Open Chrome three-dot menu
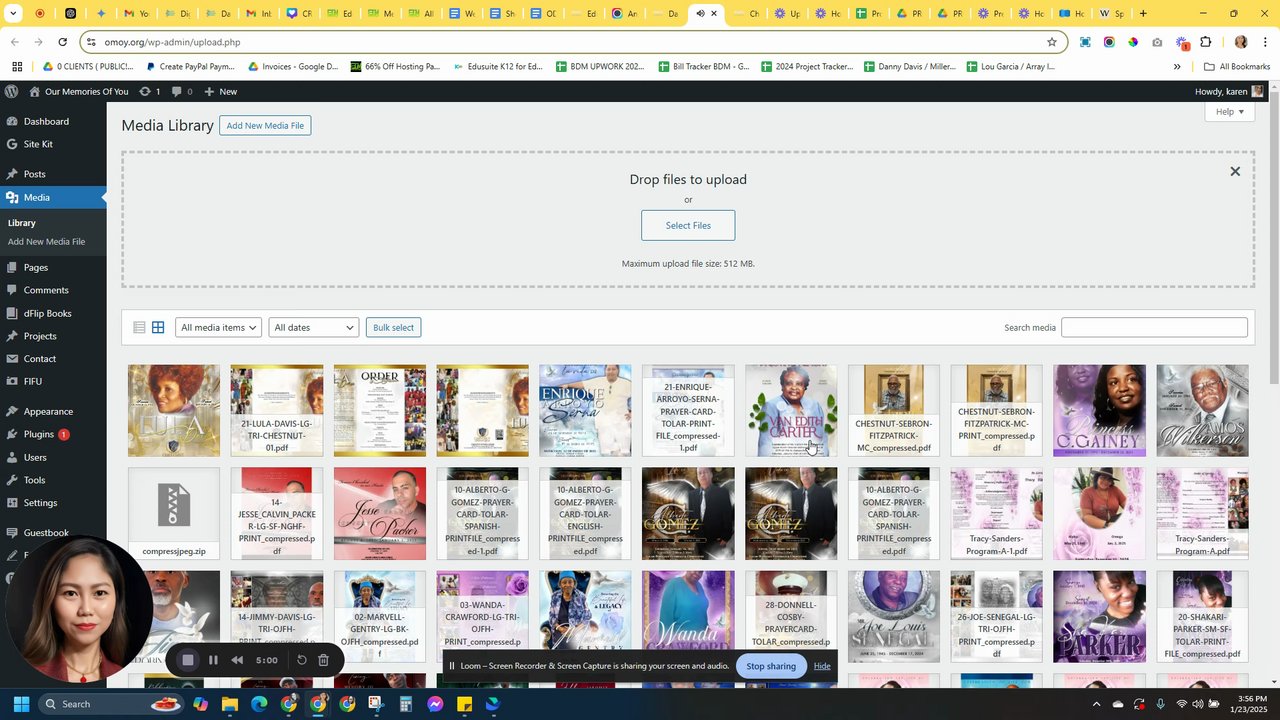The width and height of the screenshot is (1280, 720). tap(1266, 42)
